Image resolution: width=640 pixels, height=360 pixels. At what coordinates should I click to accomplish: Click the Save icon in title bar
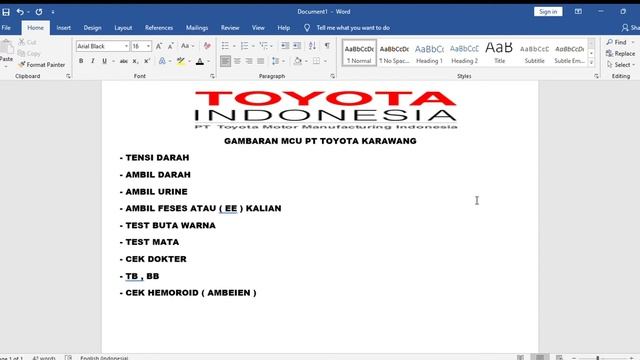click(x=6, y=12)
